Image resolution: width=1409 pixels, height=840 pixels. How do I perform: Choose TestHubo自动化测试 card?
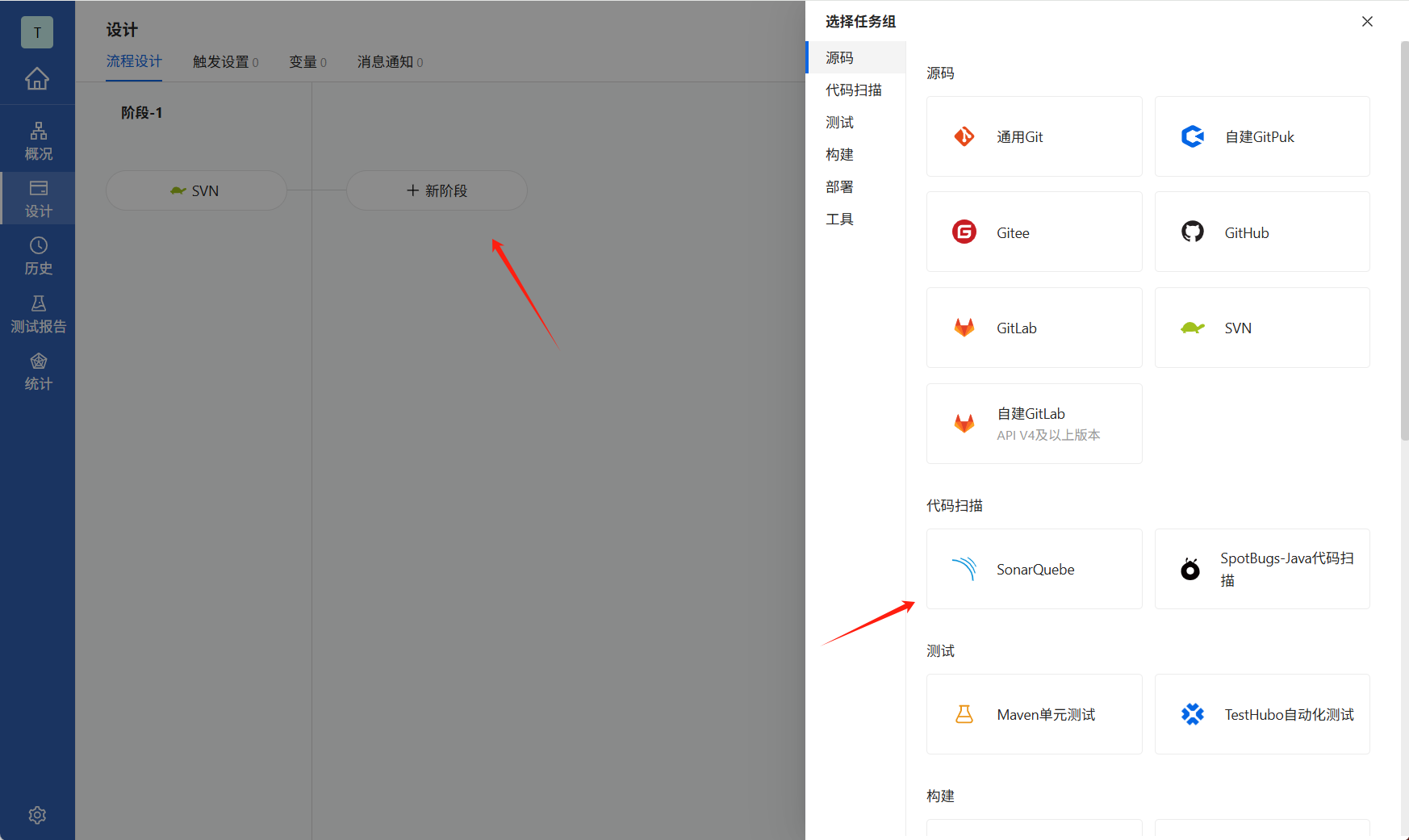(x=1262, y=714)
